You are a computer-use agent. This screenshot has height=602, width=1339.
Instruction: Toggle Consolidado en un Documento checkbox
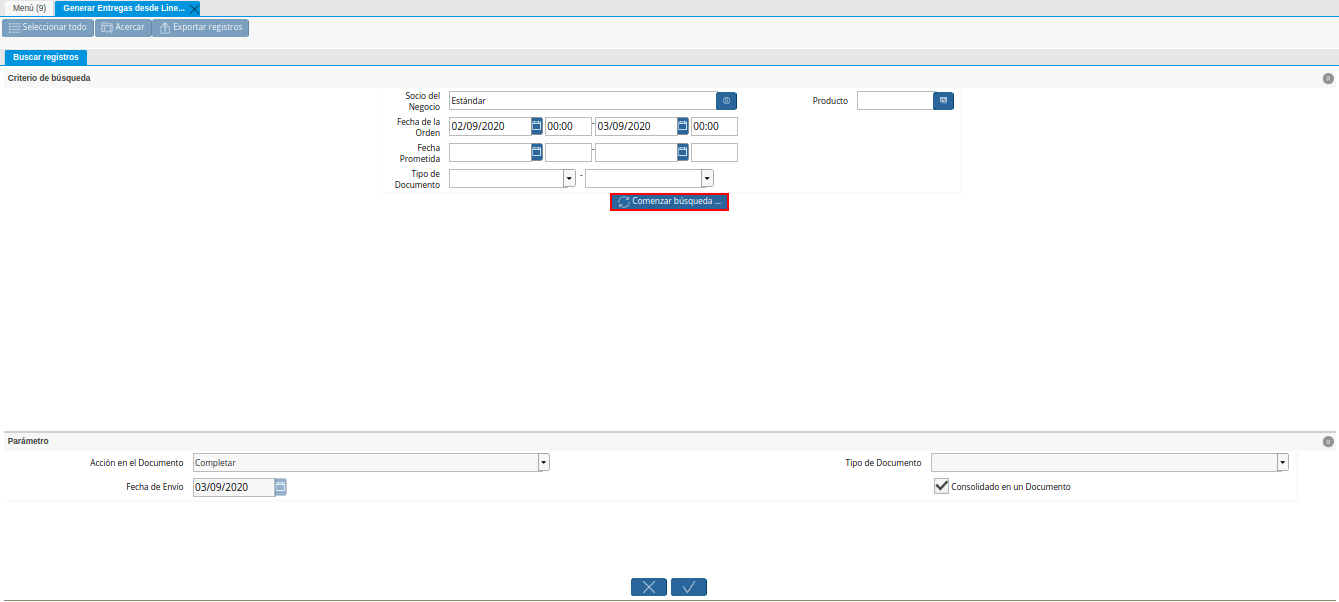(x=941, y=486)
